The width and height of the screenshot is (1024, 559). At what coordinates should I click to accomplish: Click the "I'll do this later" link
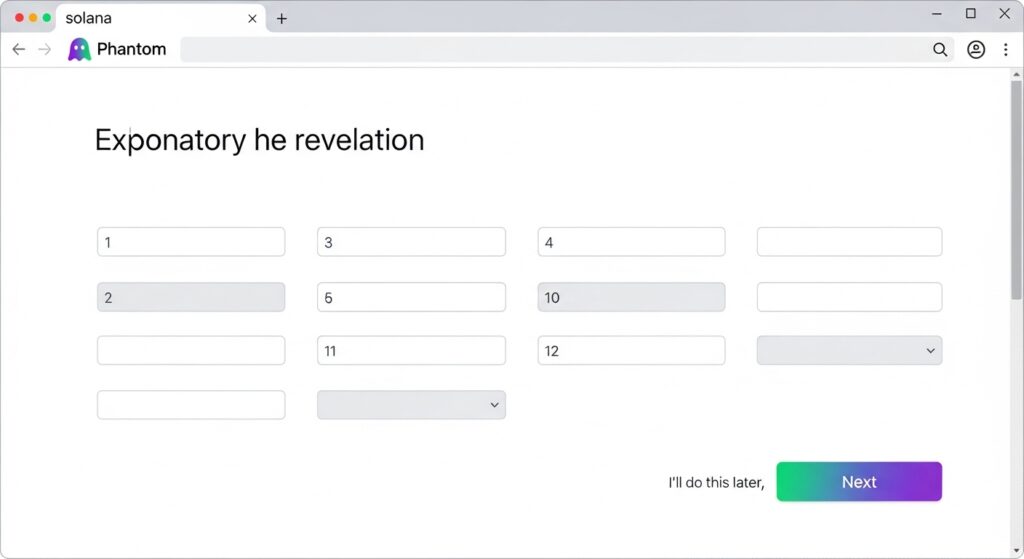[x=716, y=482]
